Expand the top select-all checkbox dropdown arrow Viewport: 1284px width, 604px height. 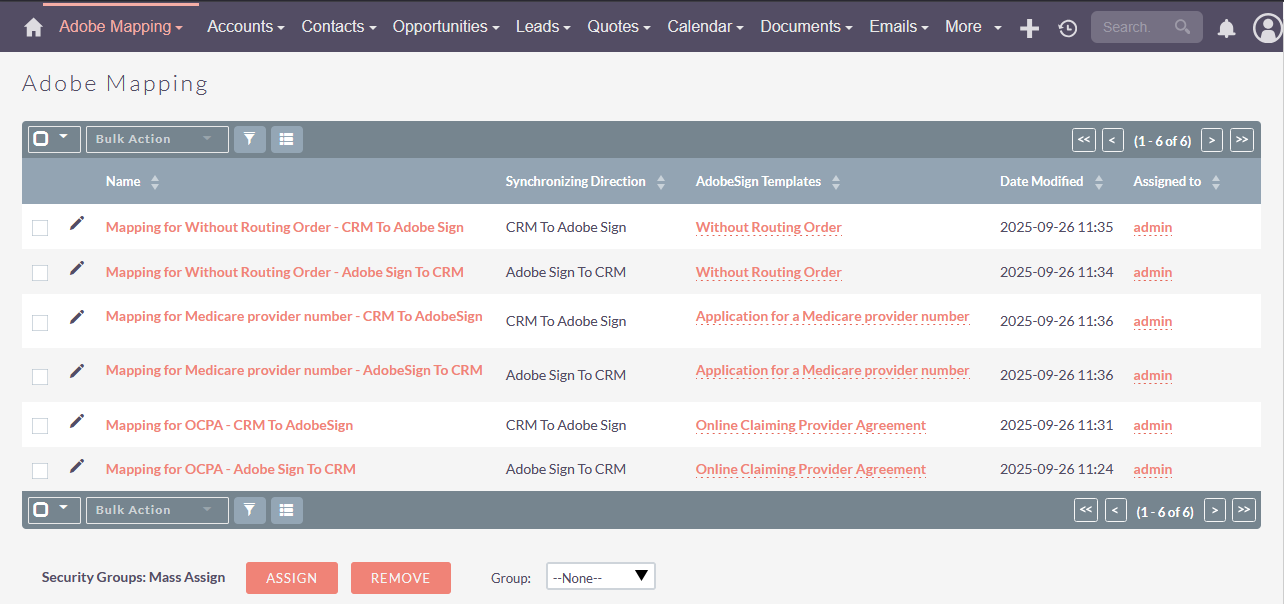pos(65,137)
